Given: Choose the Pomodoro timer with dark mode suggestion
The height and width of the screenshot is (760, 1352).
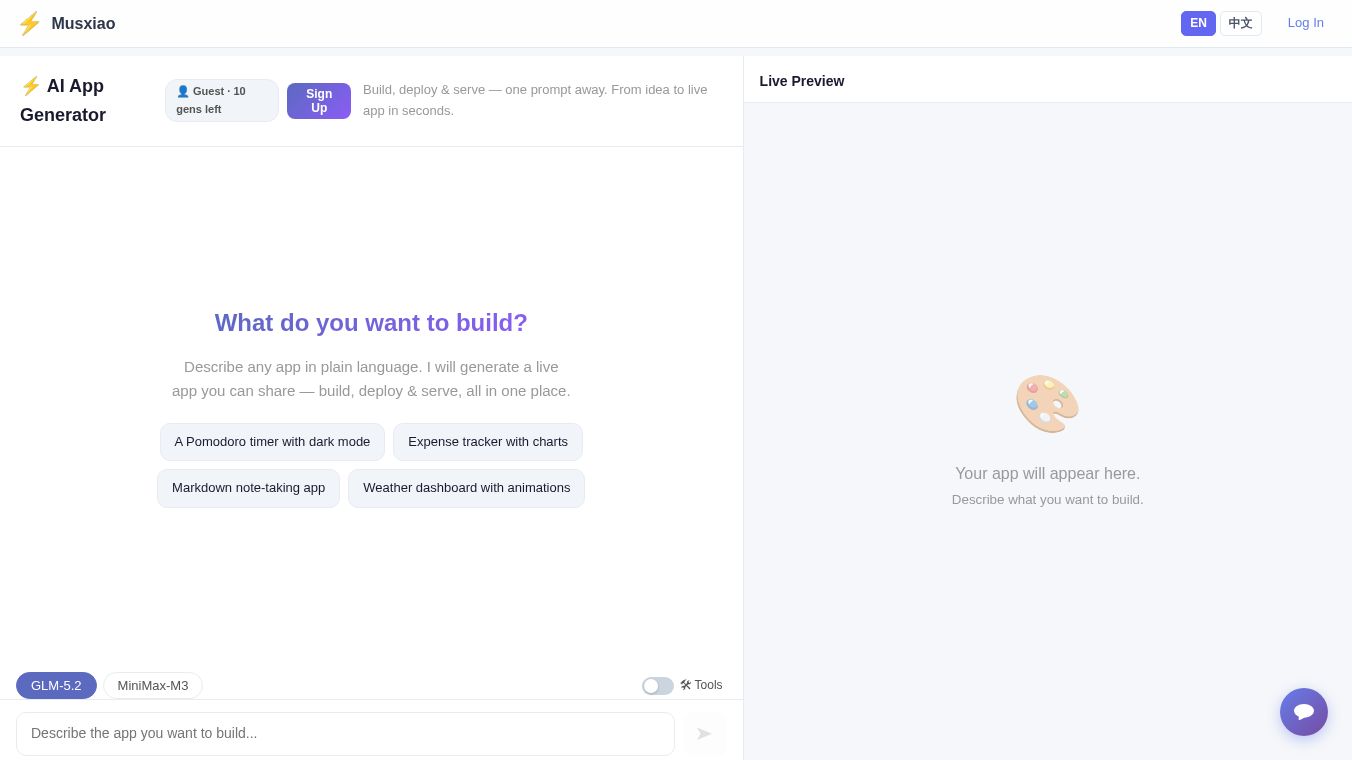Looking at the screenshot, I should point(272,442).
